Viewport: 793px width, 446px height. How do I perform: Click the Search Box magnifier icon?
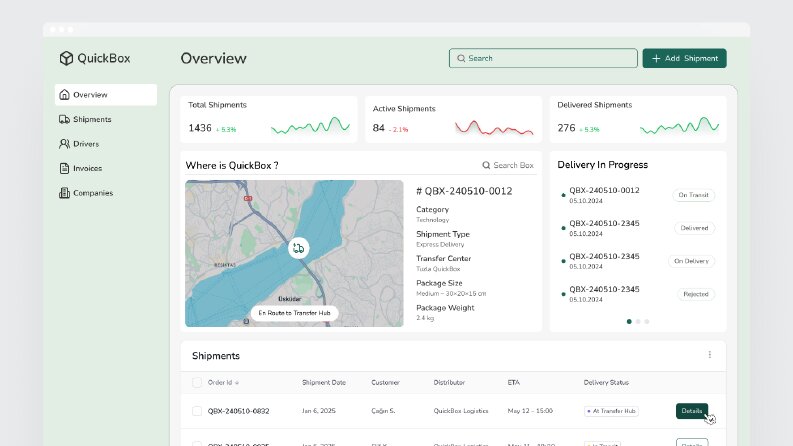coord(486,165)
